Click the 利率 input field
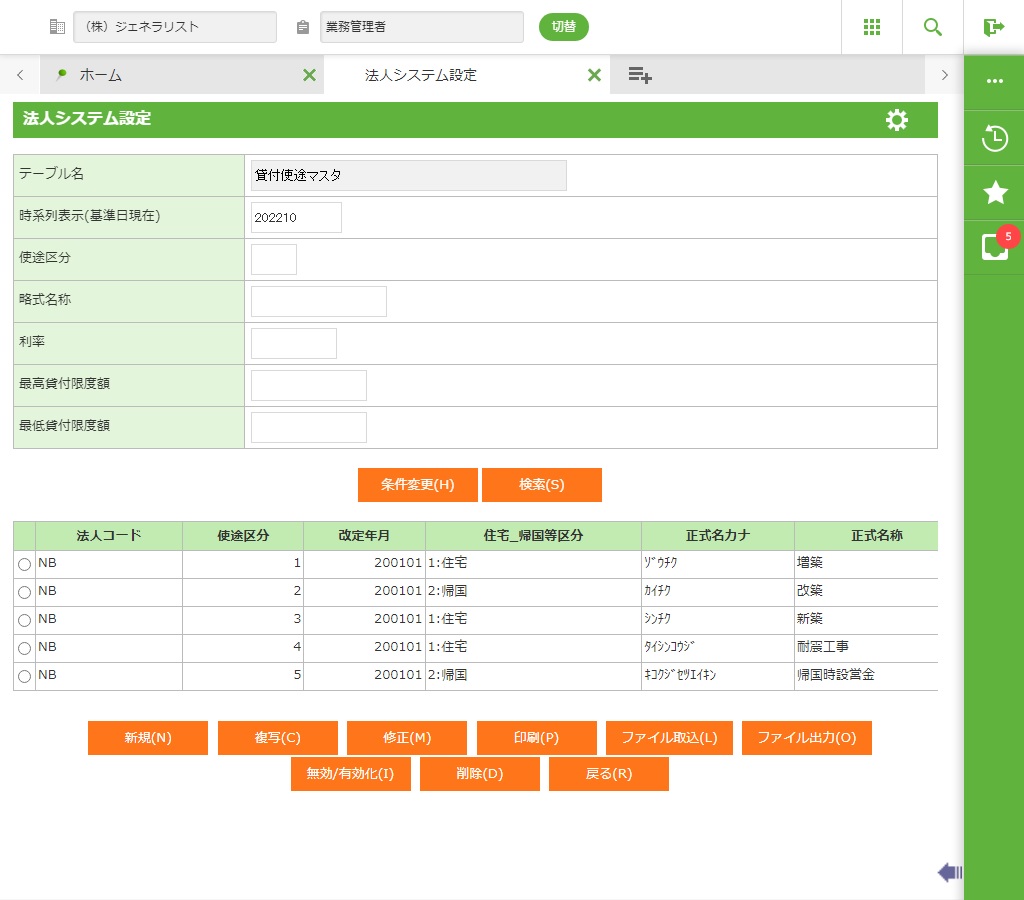 coord(294,343)
